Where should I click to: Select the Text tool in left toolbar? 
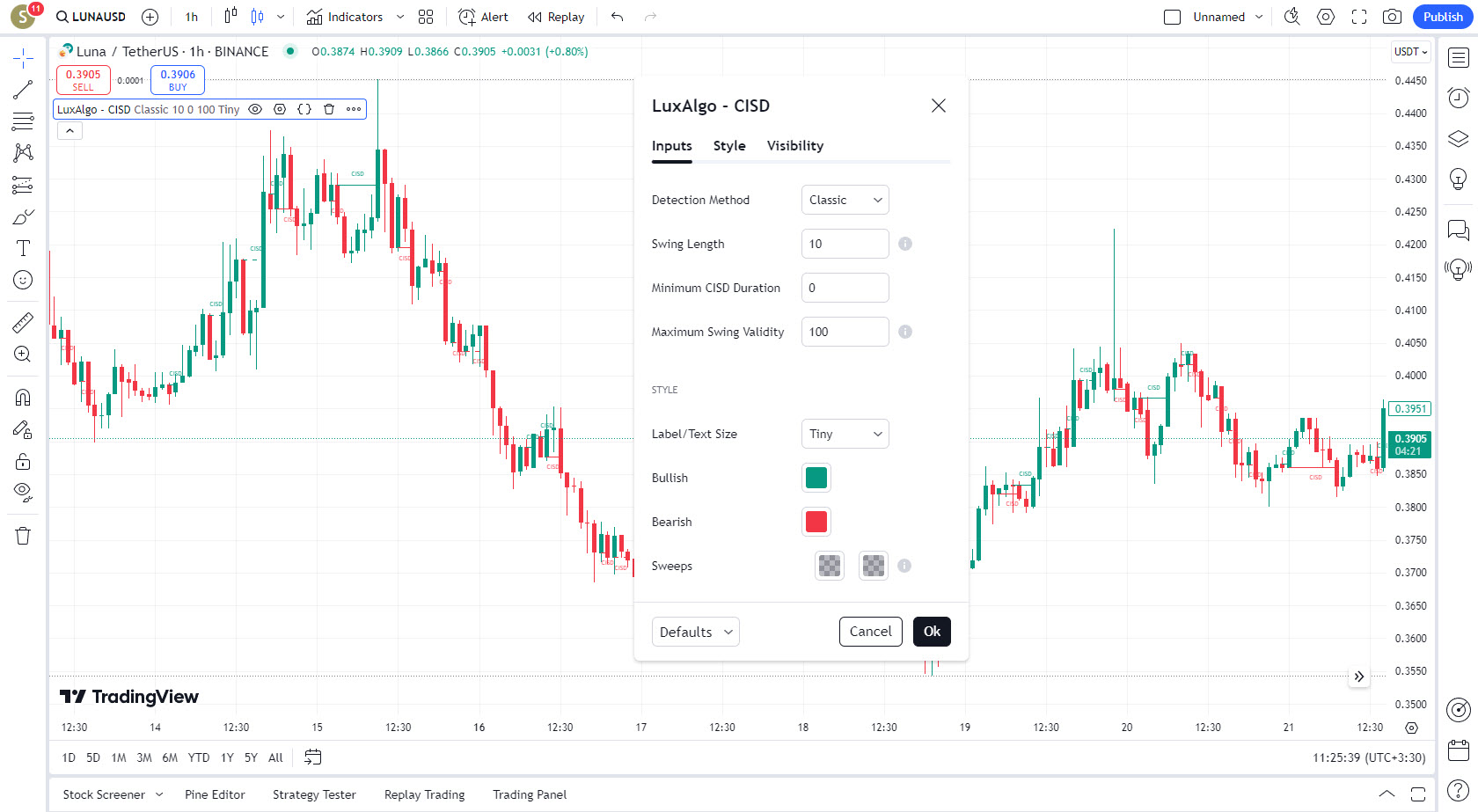(x=23, y=248)
